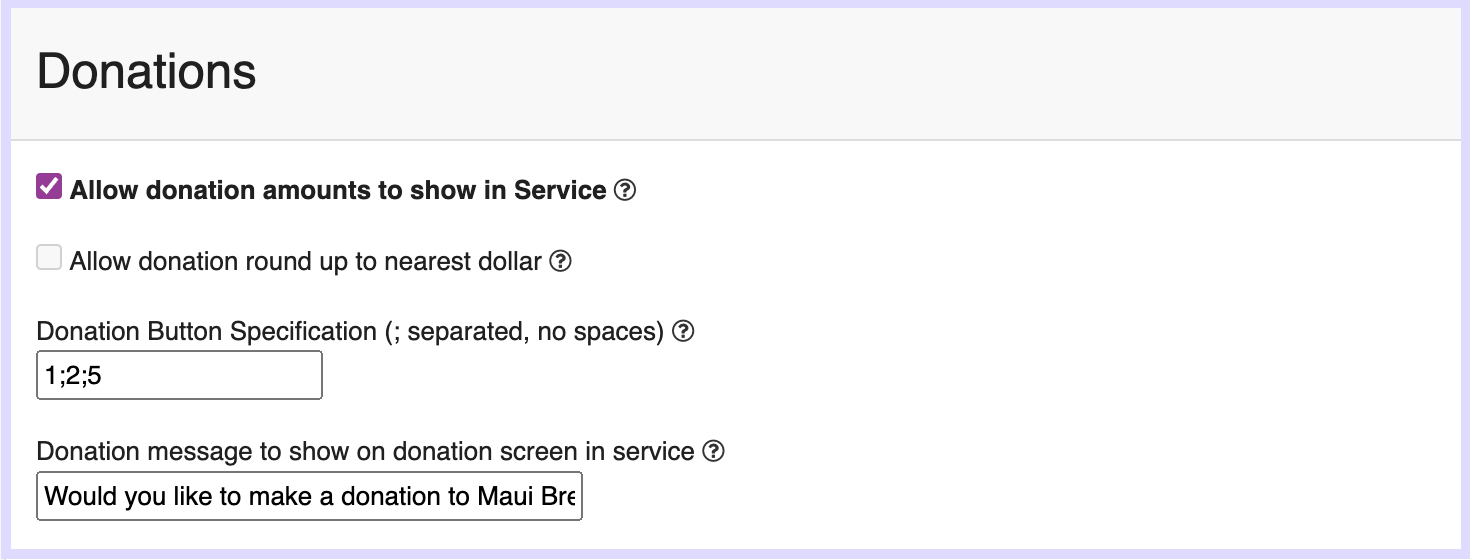Uncheck Allow donation amounts to show in Service
Image resolution: width=1470 pixels, height=560 pixels.
tap(49, 187)
